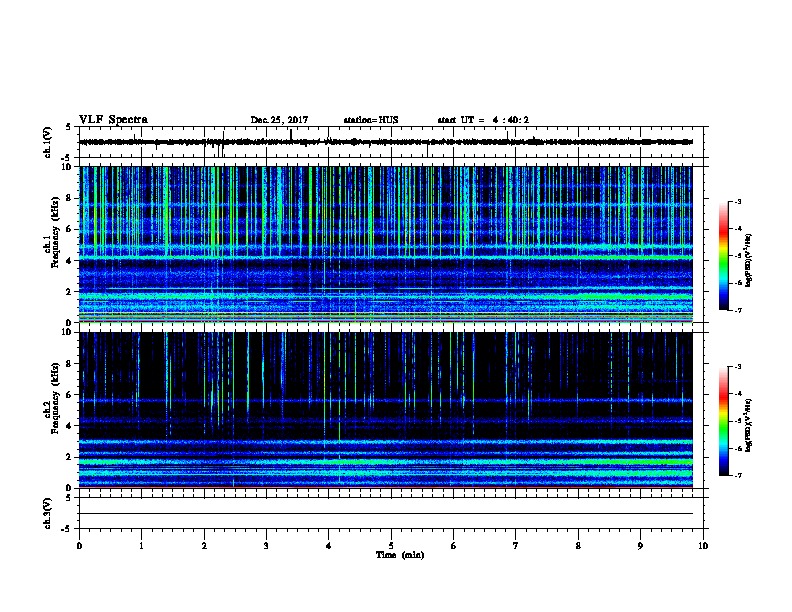Click time axis tick label "10"
The image size is (792, 612).
click(x=703, y=546)
